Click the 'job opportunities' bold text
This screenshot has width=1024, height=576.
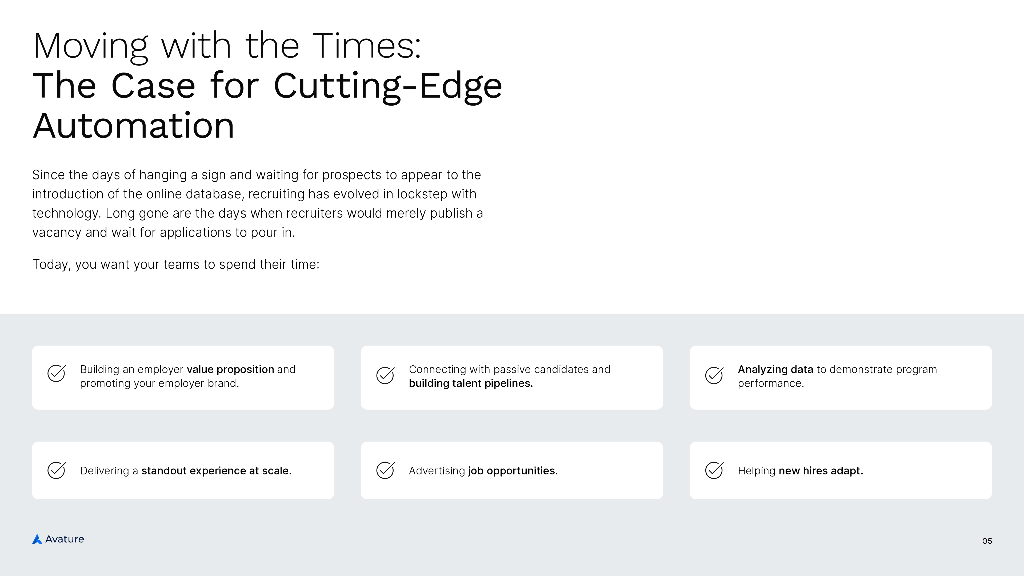tap(512, 470)
